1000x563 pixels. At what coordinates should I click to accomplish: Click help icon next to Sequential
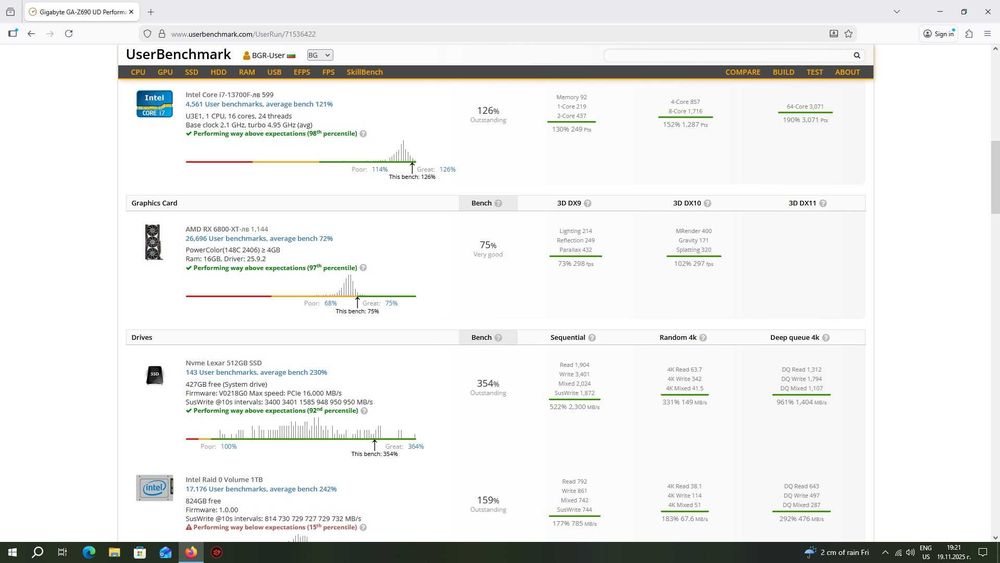(592, 338)
